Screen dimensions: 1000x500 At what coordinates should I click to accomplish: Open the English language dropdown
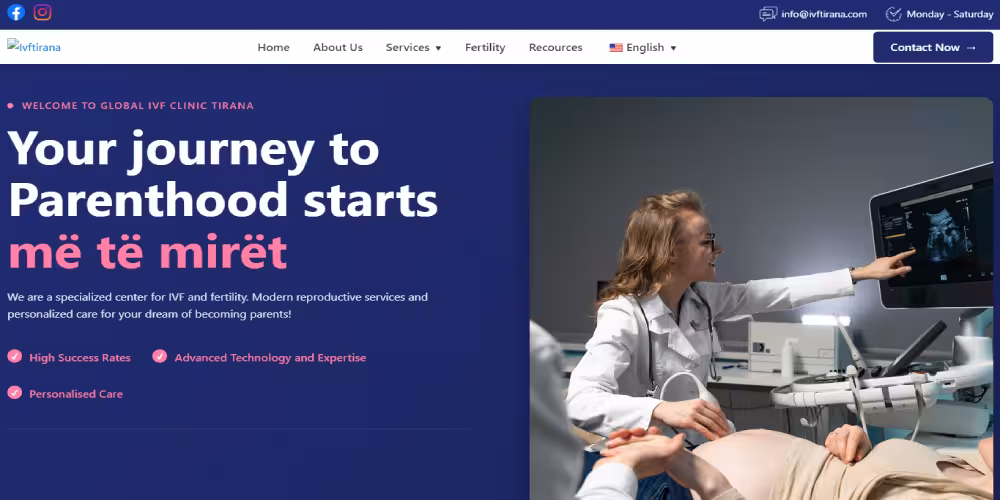coord(643,47)
